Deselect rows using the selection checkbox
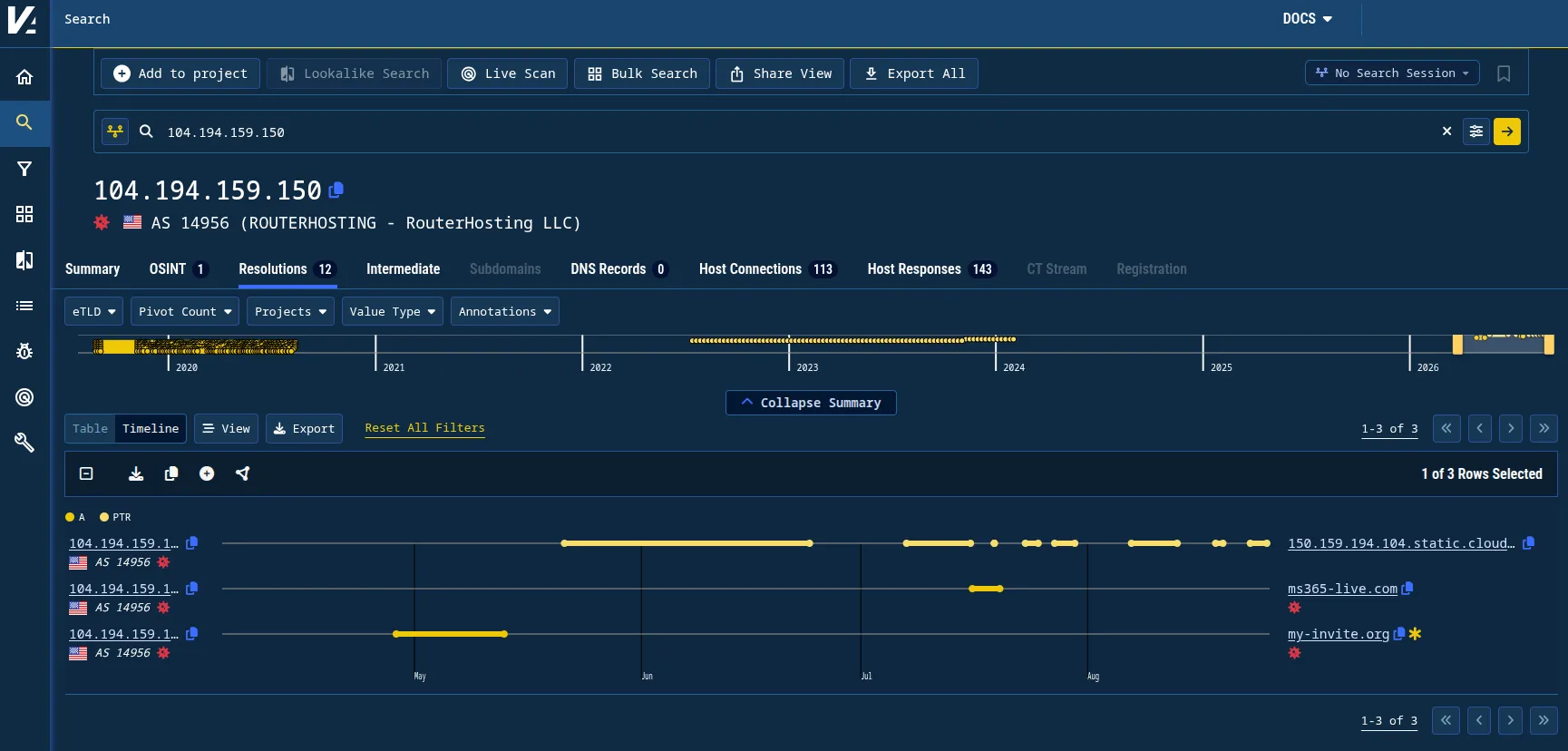The image size is (1568, 751). coord(86,473)
